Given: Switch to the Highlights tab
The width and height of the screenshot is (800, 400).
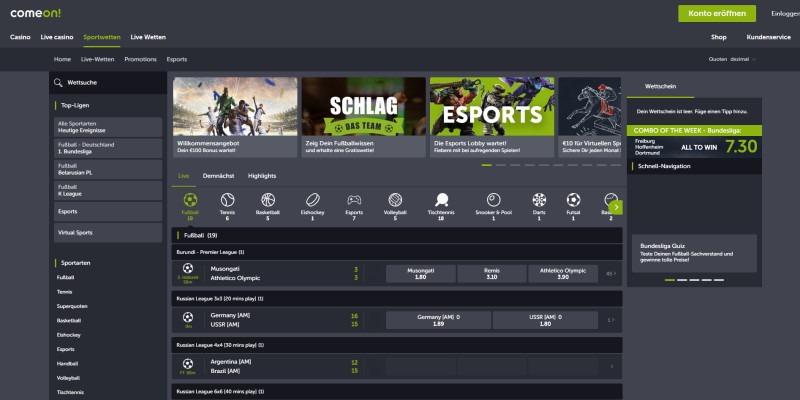Looking at the screenshot, I should 262,176.
